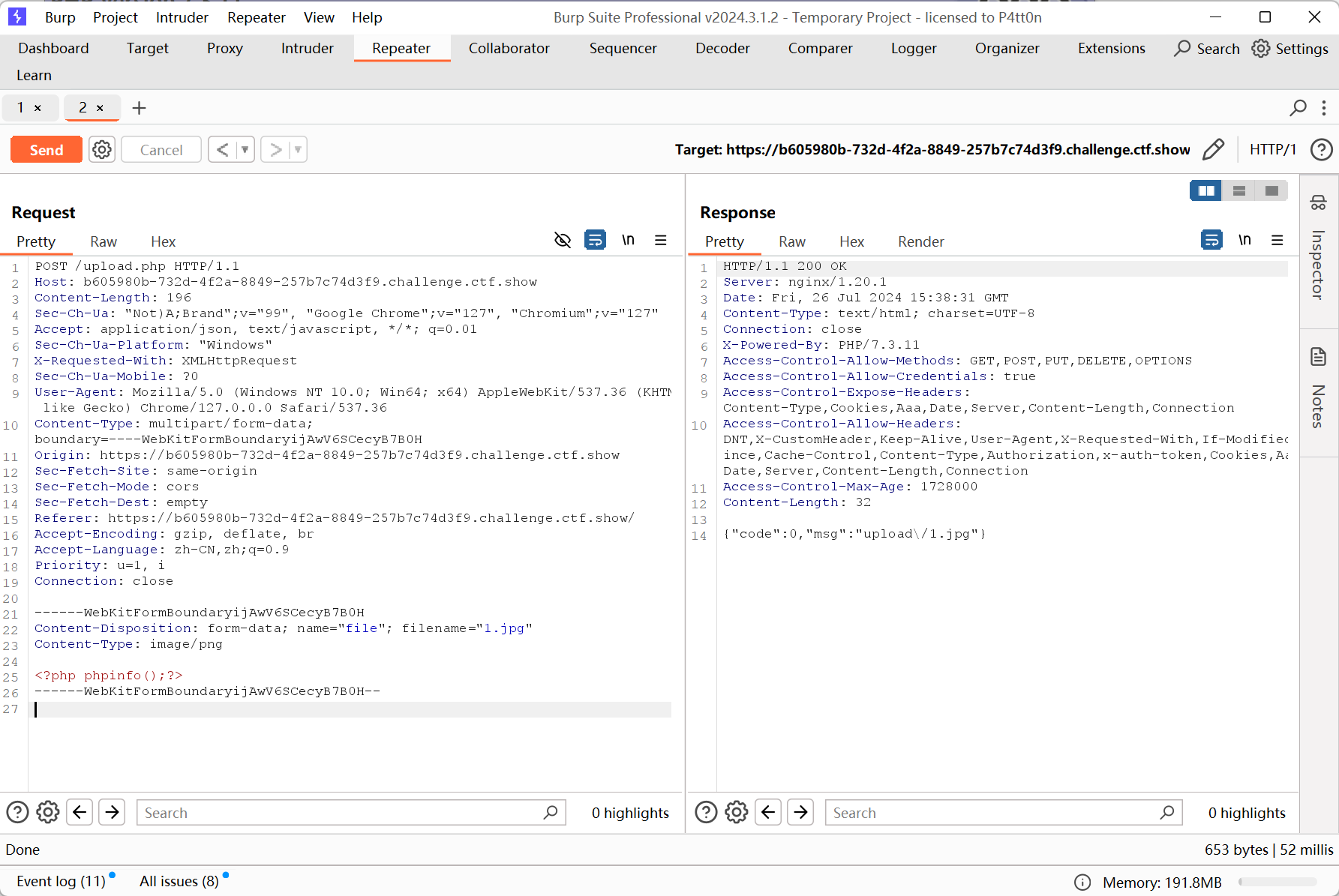The width and height of the screenshot is (1339, 896).
Task: Expand the history forward dropdown arrow
Action: pos(298,150)
